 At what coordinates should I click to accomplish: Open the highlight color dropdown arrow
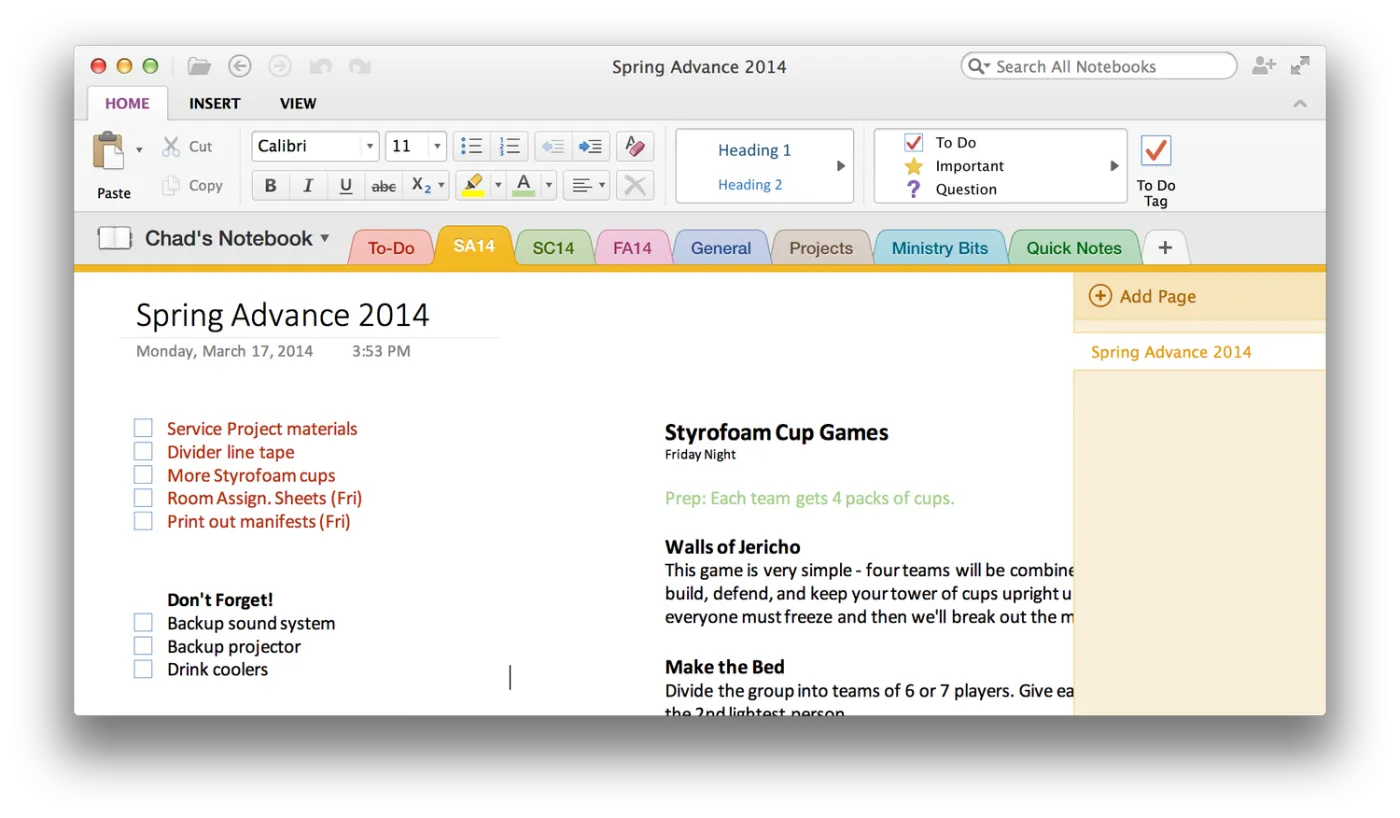(x=497, y=185)
